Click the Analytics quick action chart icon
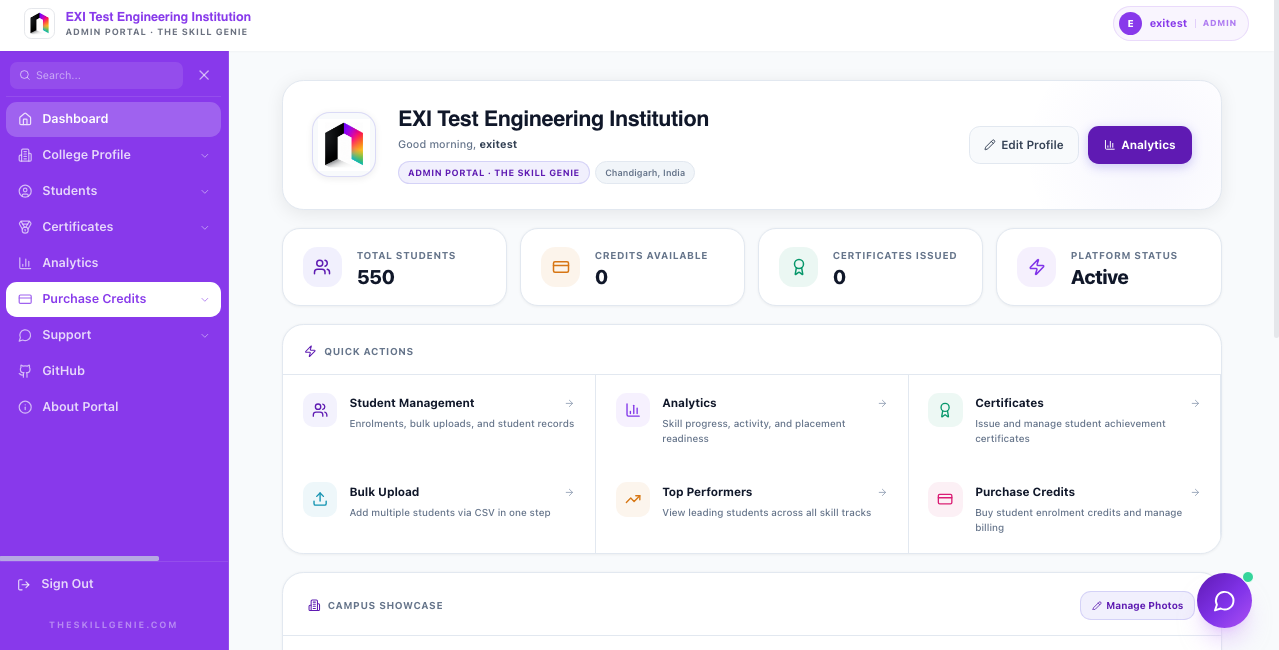 [633, 410]
